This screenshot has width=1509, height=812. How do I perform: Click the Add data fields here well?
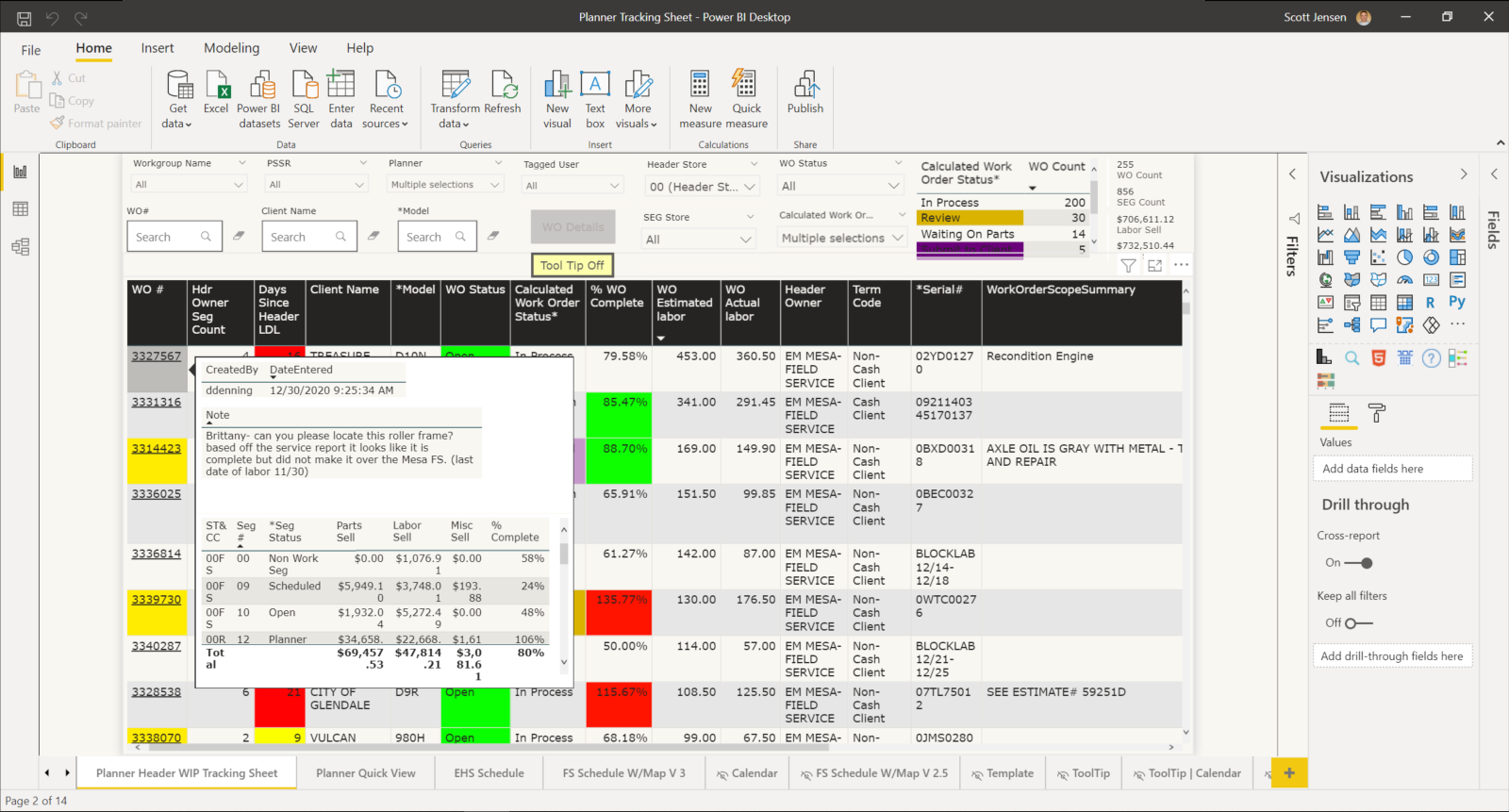click(1392, 469)
